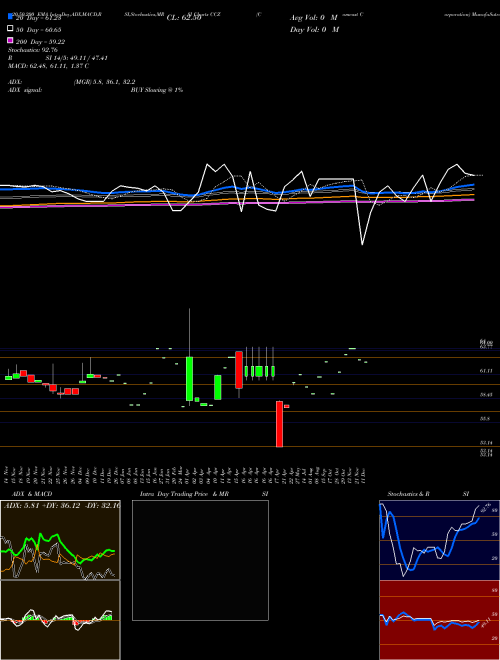Click the MACD 62.48, 61.11 values line
The width and height of the screenshot is (500, 660).
click(x=48, y=66)
